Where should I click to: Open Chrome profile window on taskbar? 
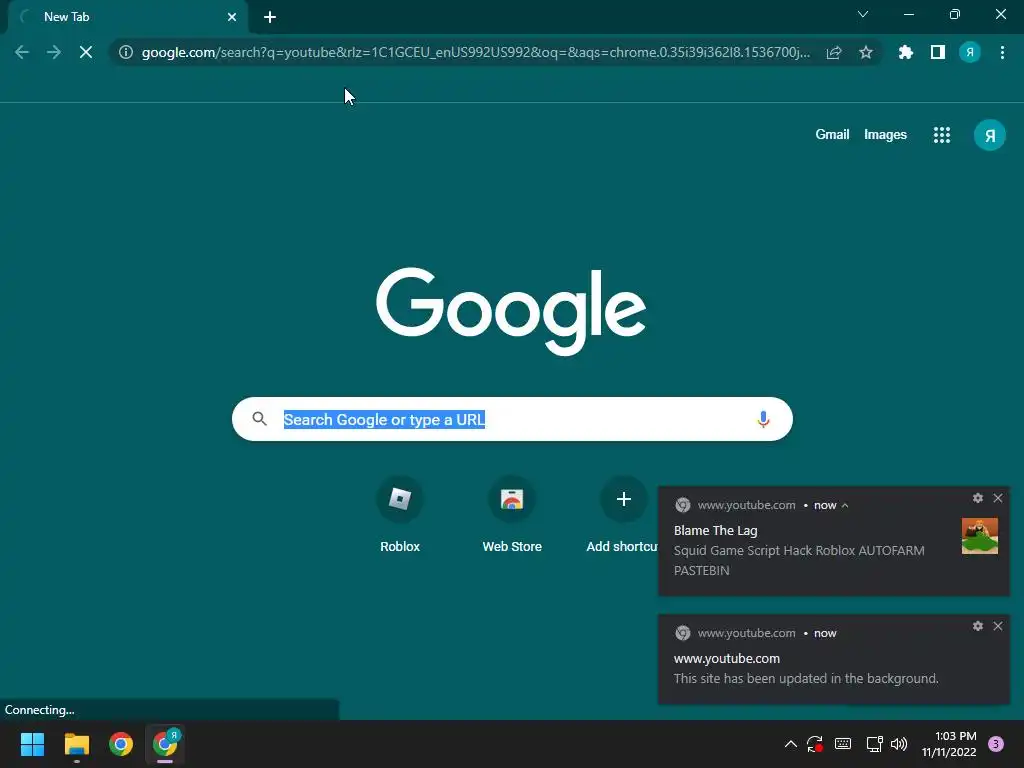coord(165,744)
